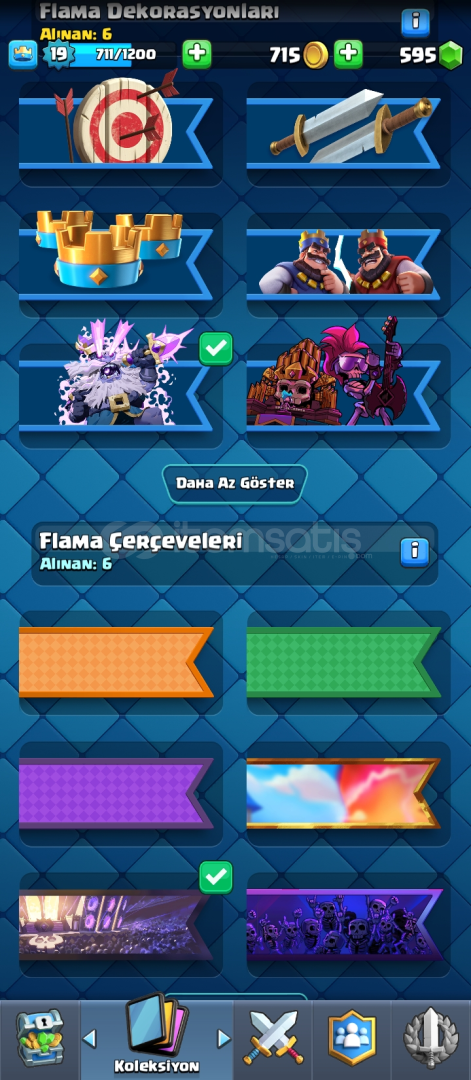Toggle the checkmark on ghost wizard decoration
The width and height of the screenshot is (471, 1080).
coord(216,349)
